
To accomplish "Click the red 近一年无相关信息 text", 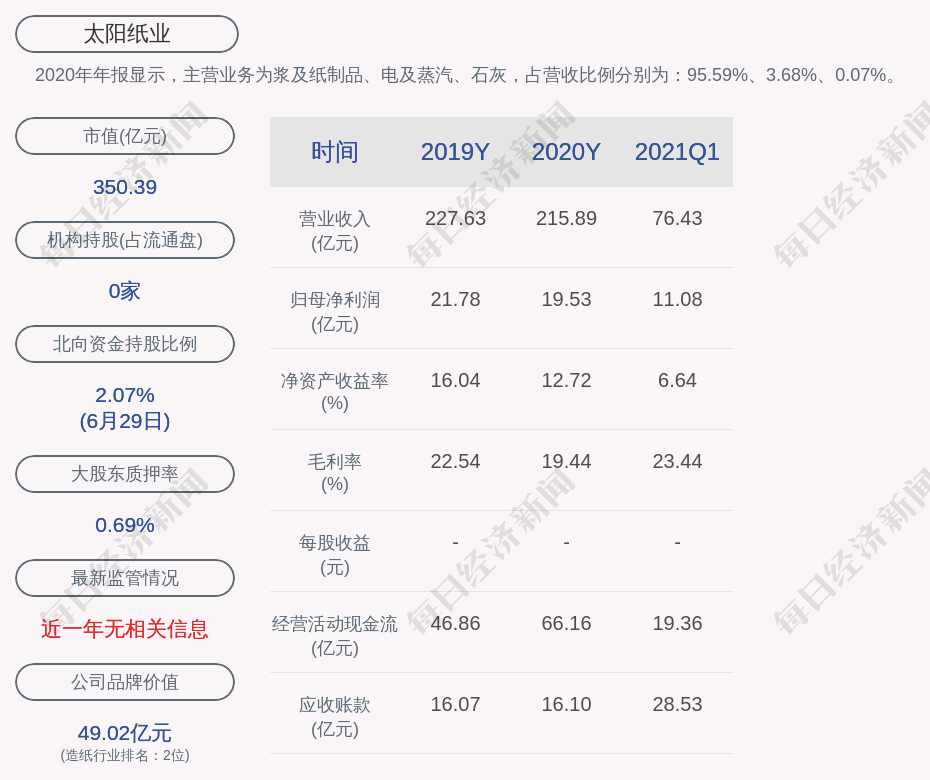I will point(125,629).
